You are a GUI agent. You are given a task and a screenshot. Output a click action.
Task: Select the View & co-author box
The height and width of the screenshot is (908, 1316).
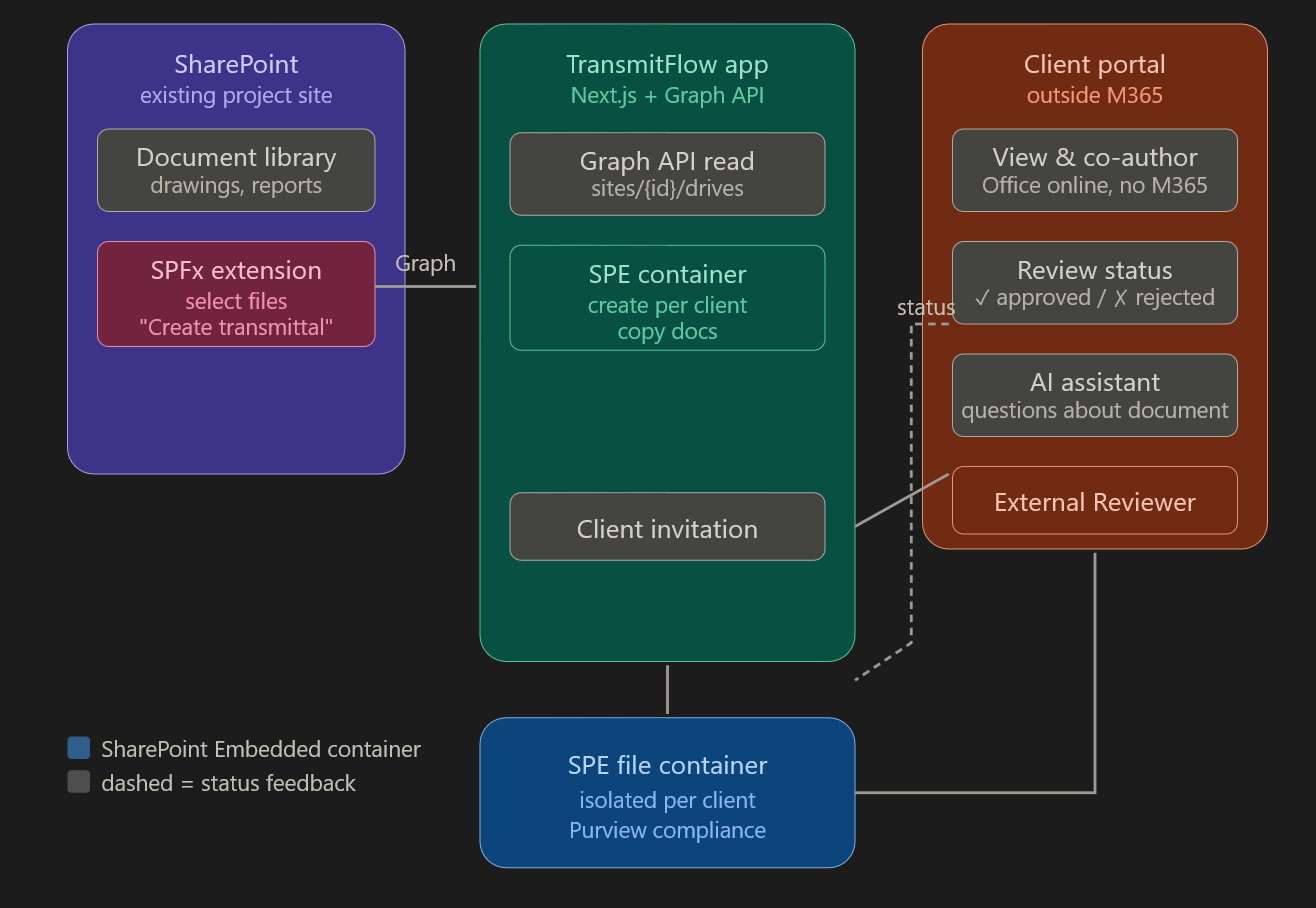[x=1095, y=170]
